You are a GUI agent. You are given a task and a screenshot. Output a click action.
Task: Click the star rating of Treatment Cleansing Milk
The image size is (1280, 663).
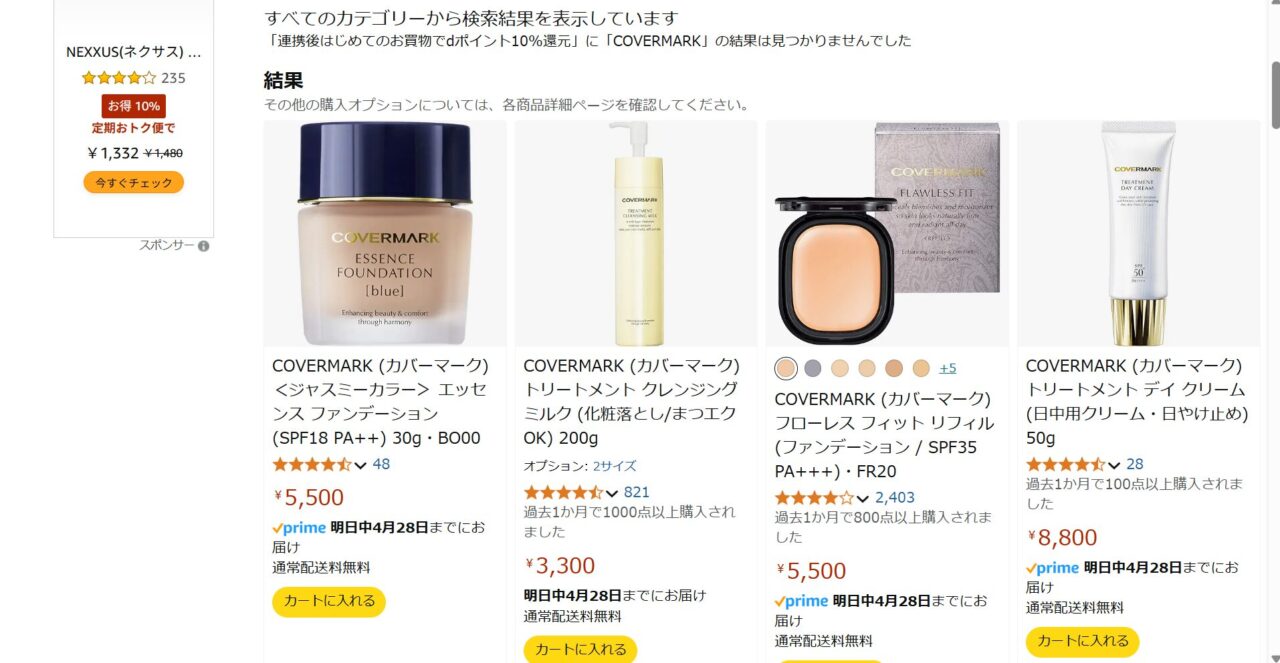click(x=563, y=492)
